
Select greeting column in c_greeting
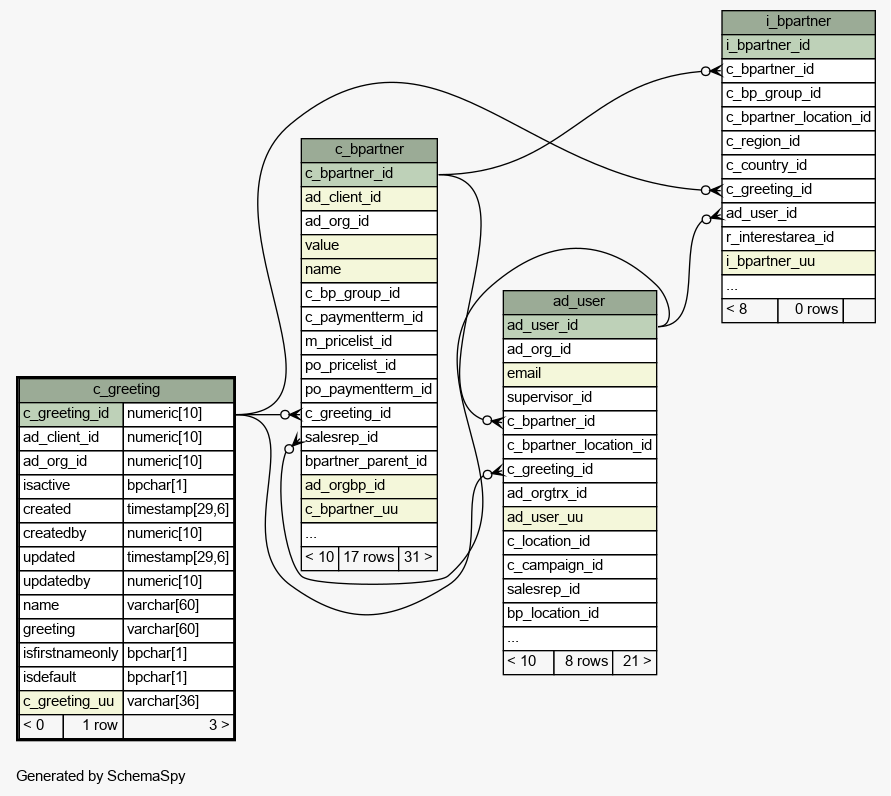tap(71, 630)
